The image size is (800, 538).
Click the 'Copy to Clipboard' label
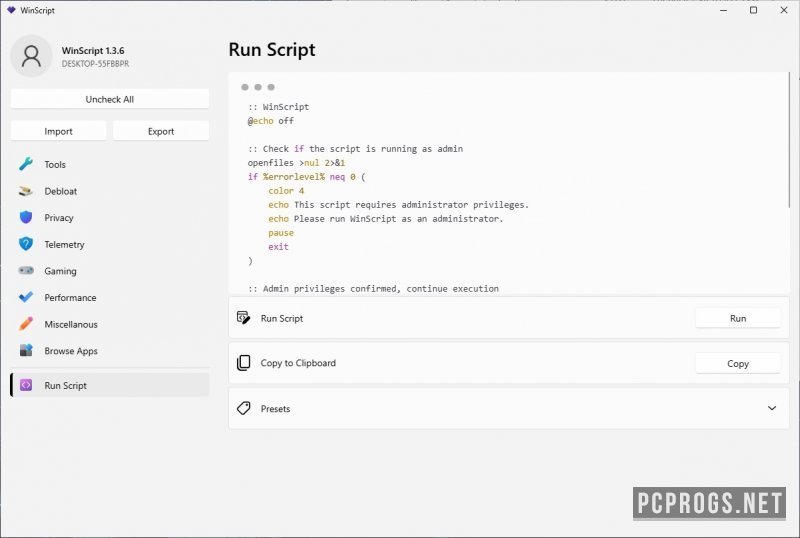[298, 363]
